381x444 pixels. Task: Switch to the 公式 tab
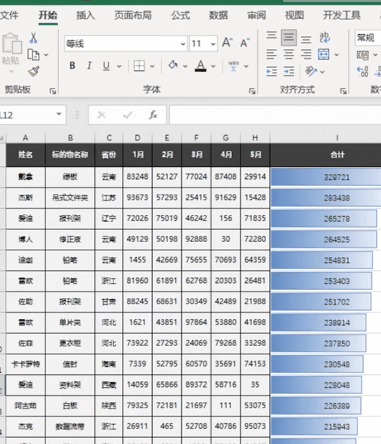pos(180,15)
